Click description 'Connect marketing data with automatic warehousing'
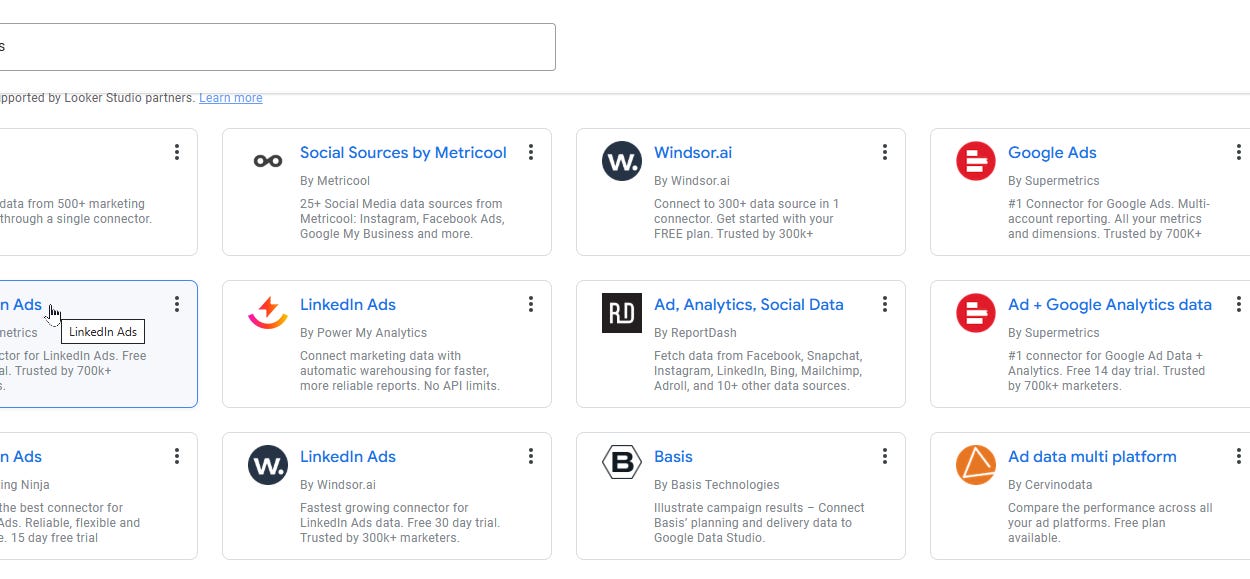1250x579 pixels. coord(400,371)
